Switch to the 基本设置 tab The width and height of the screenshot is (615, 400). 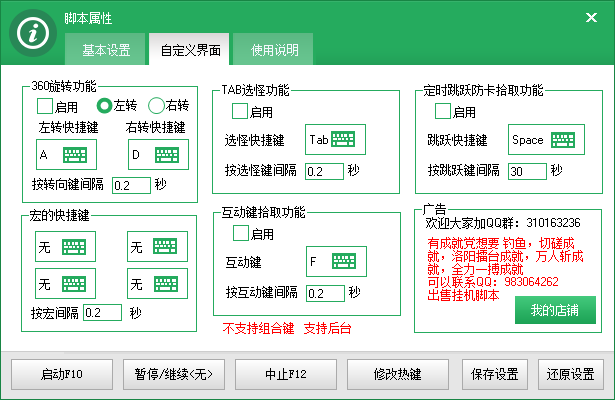point(105,49)
